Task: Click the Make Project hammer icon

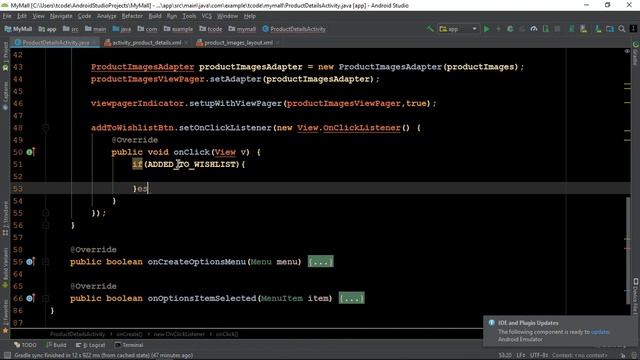Action: tap(430, 29)
